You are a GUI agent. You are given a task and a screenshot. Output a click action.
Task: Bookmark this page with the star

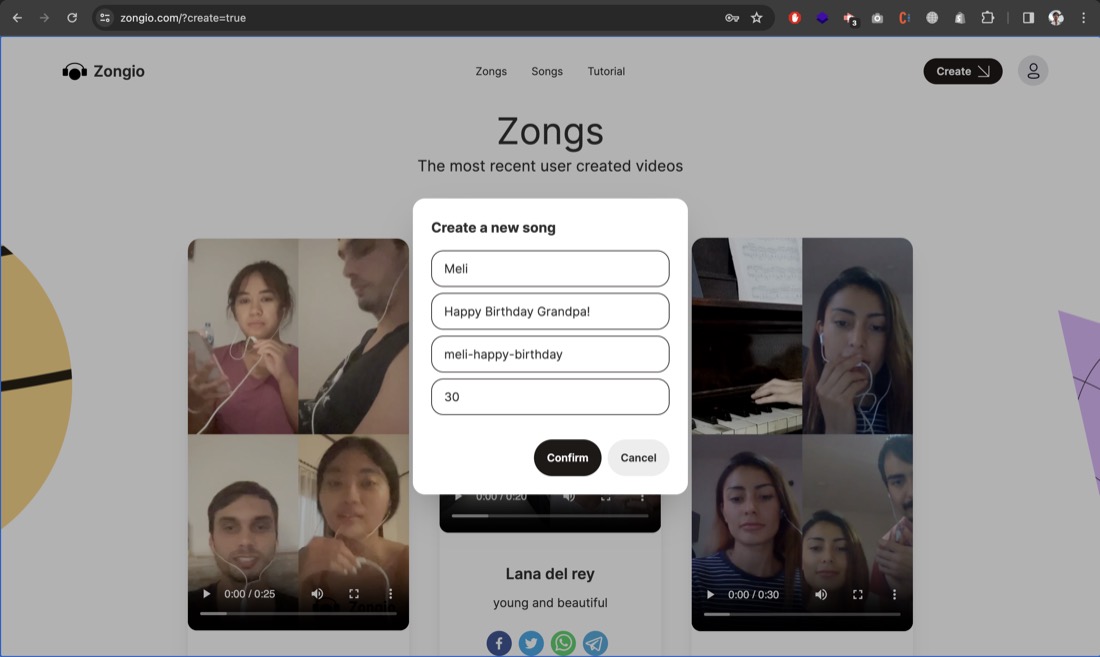click(x=756, y=18)
